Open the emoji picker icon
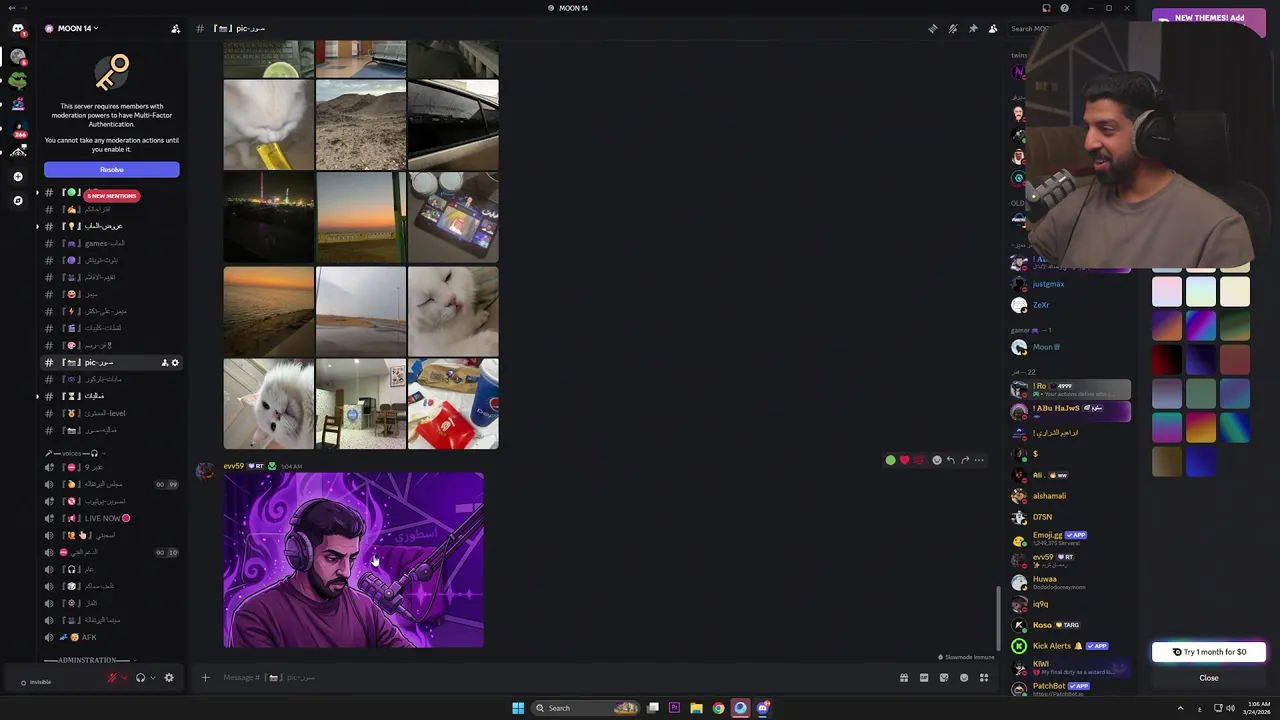1280x720 pixels. coord(964,678)
